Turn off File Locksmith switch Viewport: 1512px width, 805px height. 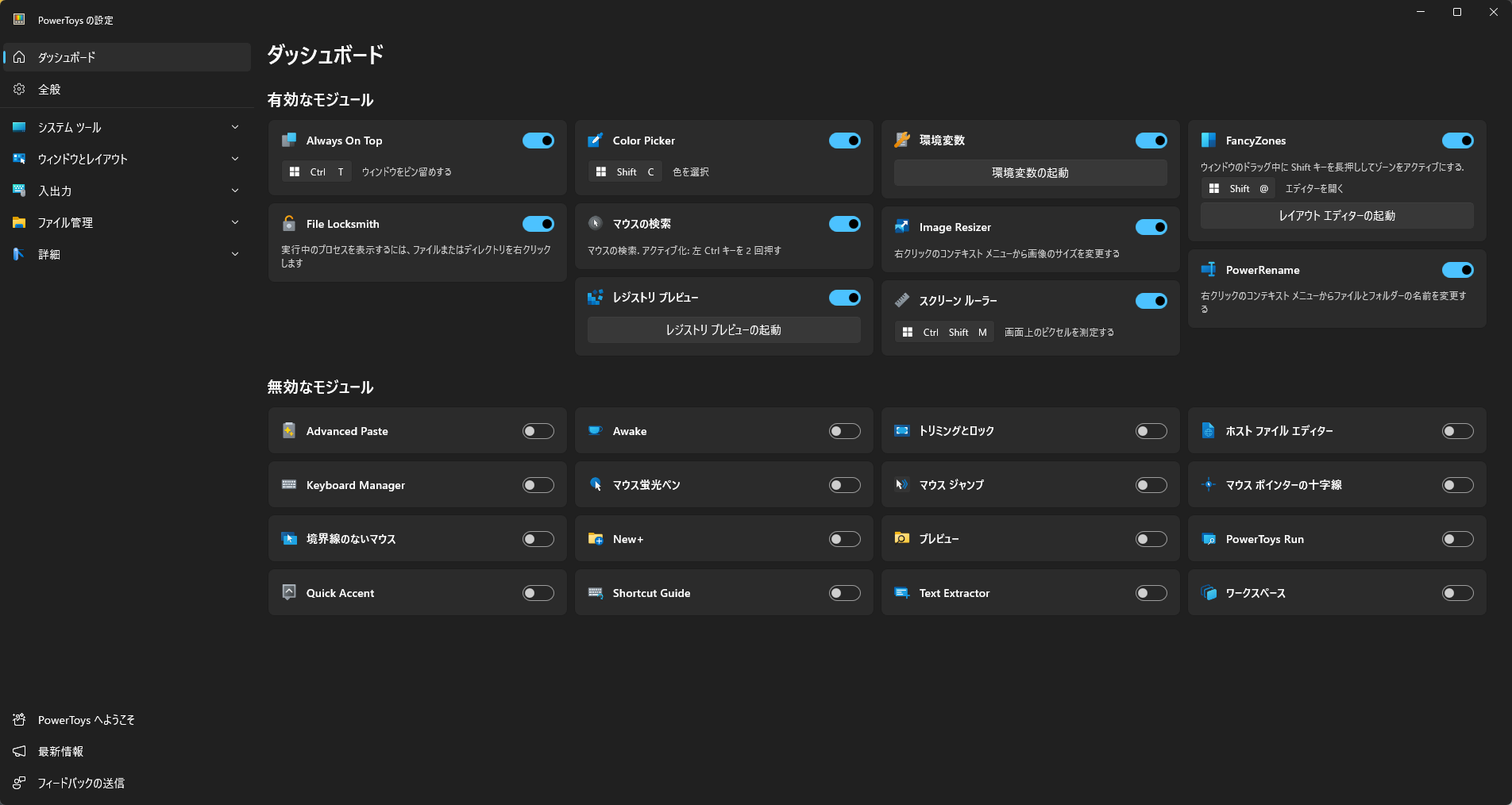tap(538, 224)
